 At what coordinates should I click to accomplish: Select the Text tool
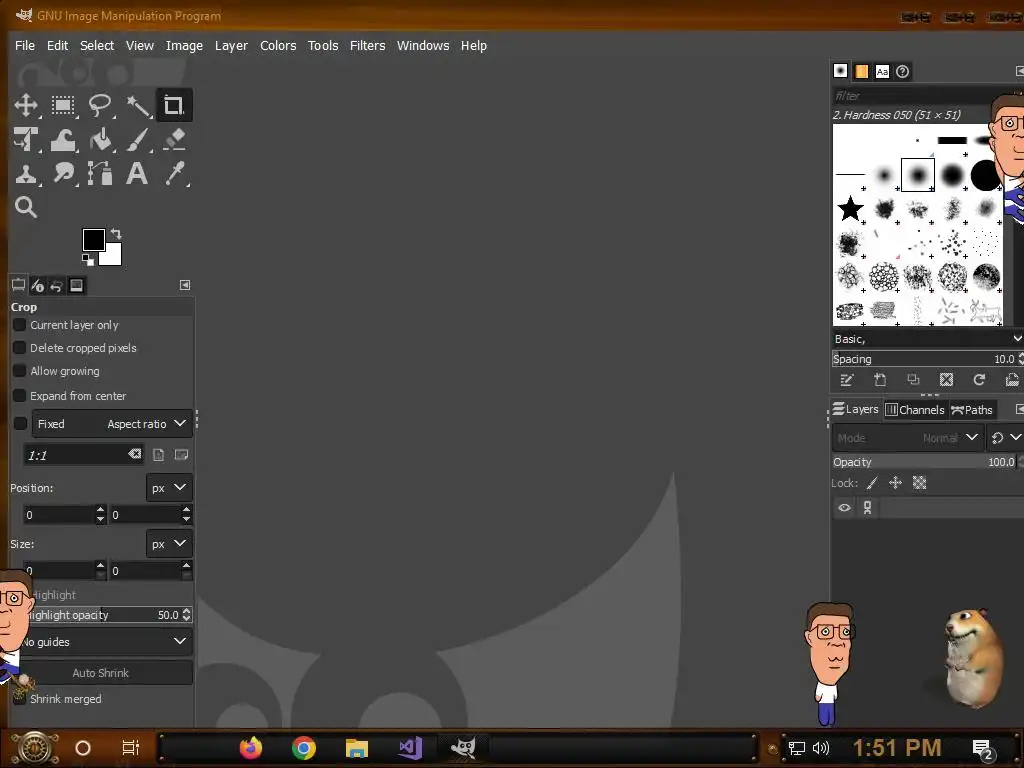[x=137, y=174]
